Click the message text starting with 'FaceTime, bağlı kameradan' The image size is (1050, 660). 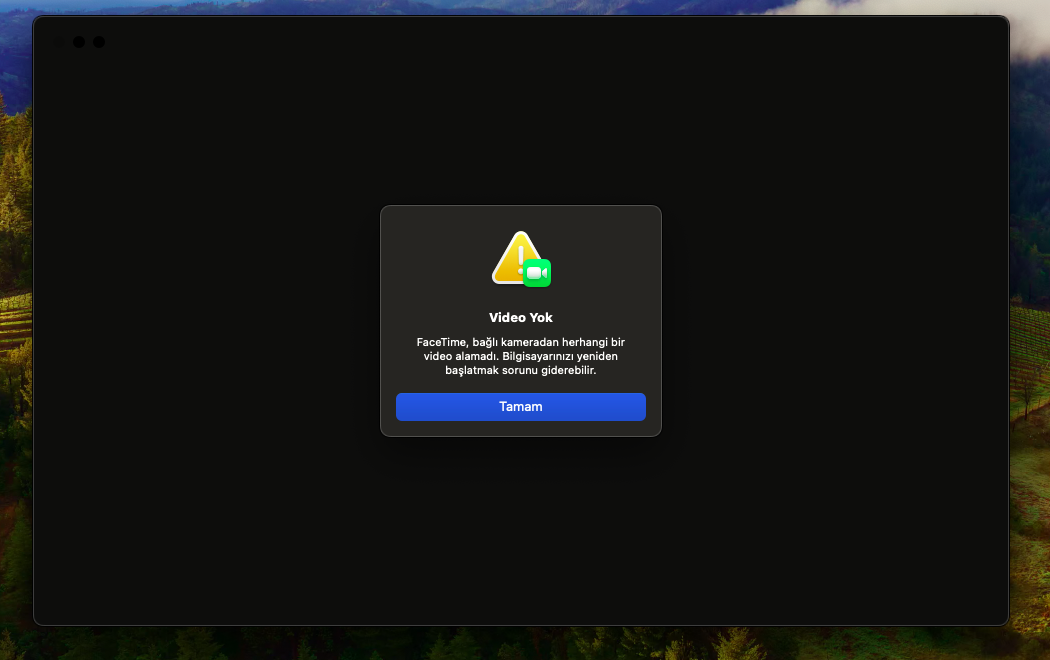coord(520,356)
